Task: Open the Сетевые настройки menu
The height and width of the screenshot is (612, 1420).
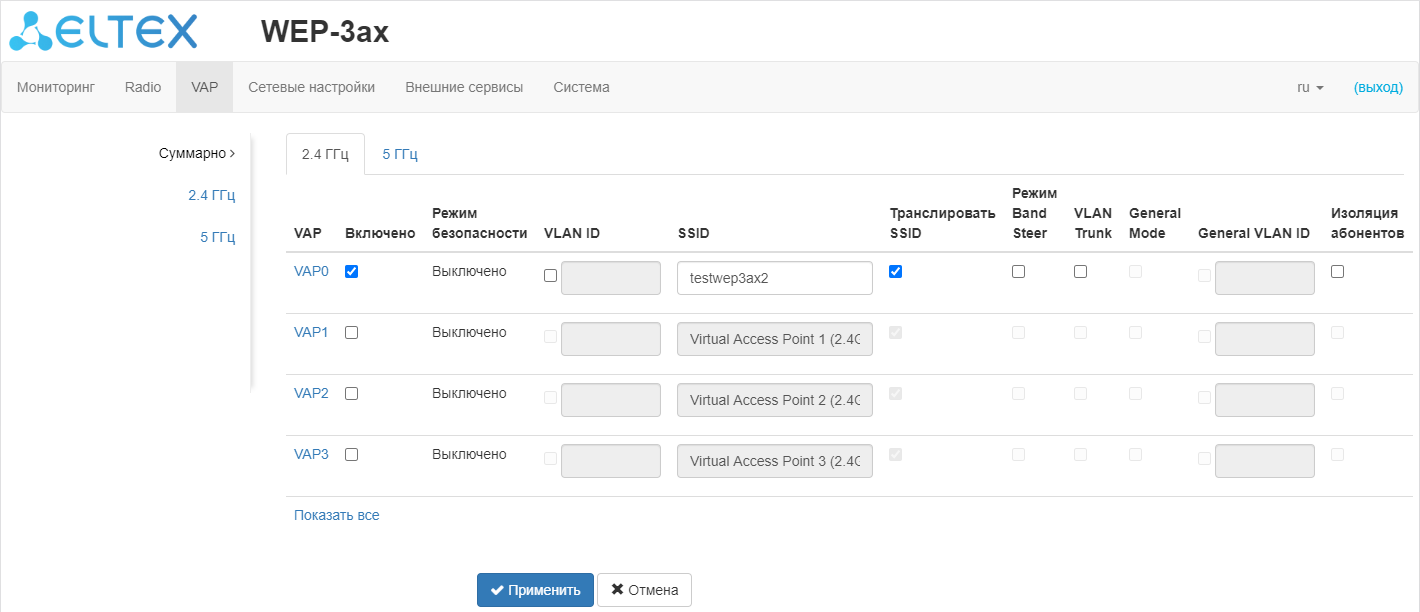Action: 311,88
